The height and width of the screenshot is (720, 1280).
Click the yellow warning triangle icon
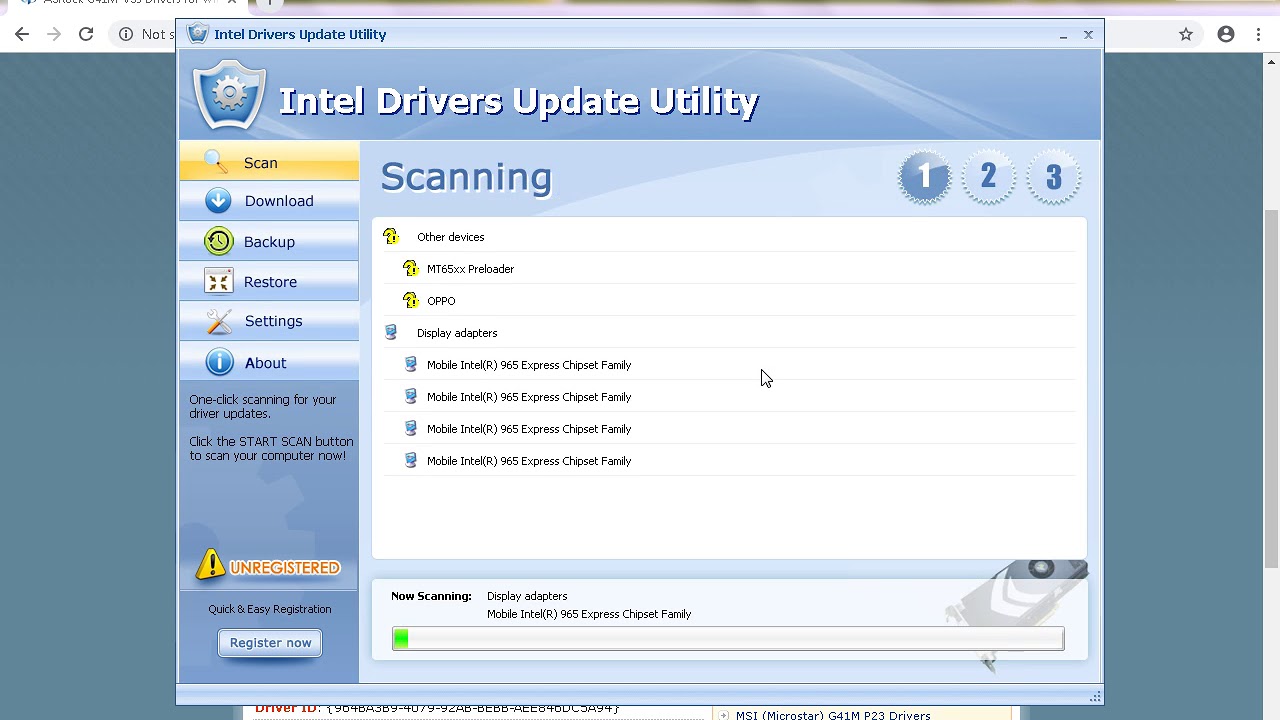point(210,565)
